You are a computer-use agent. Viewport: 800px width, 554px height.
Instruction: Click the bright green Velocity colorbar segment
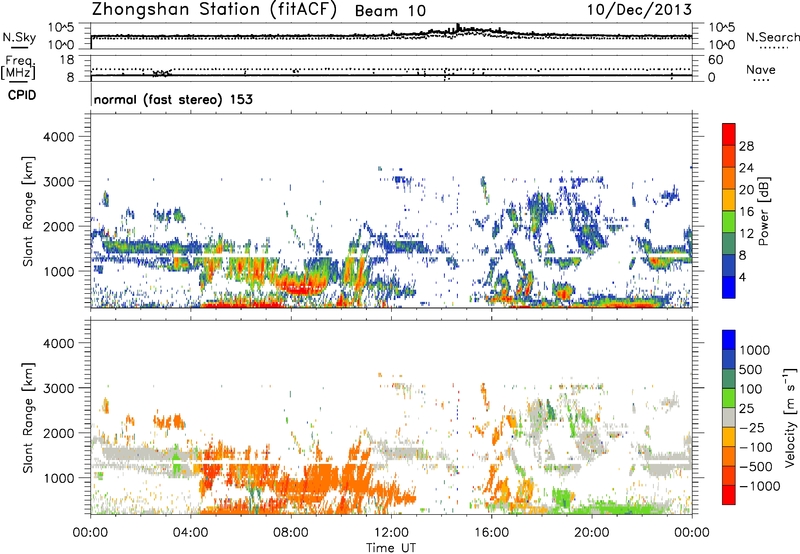click(x=729, y=398)
